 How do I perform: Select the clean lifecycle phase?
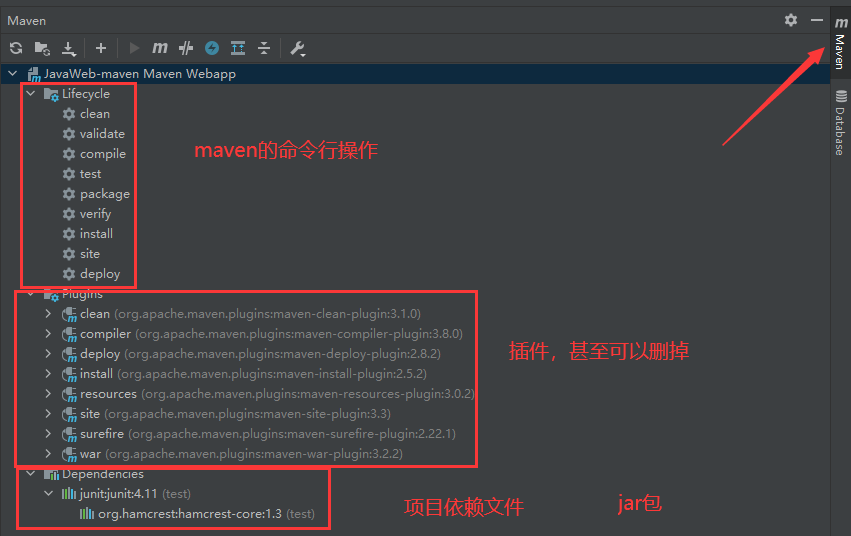click(x=95, y=114)
